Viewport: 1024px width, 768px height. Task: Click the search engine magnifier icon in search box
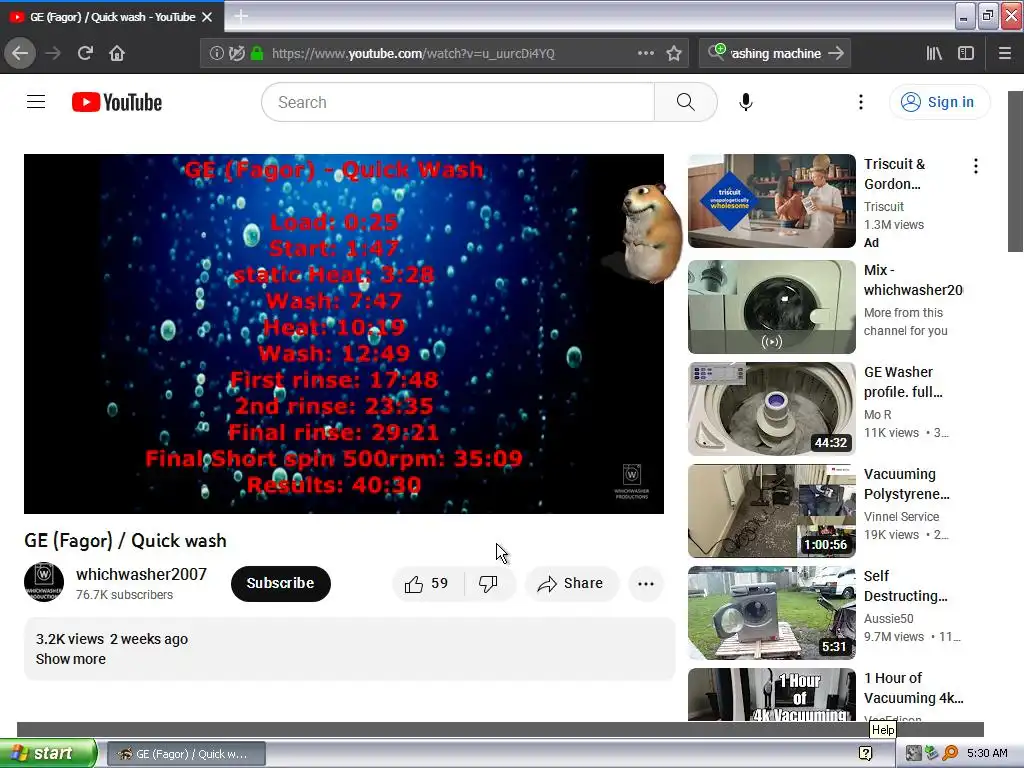(716, 52)
